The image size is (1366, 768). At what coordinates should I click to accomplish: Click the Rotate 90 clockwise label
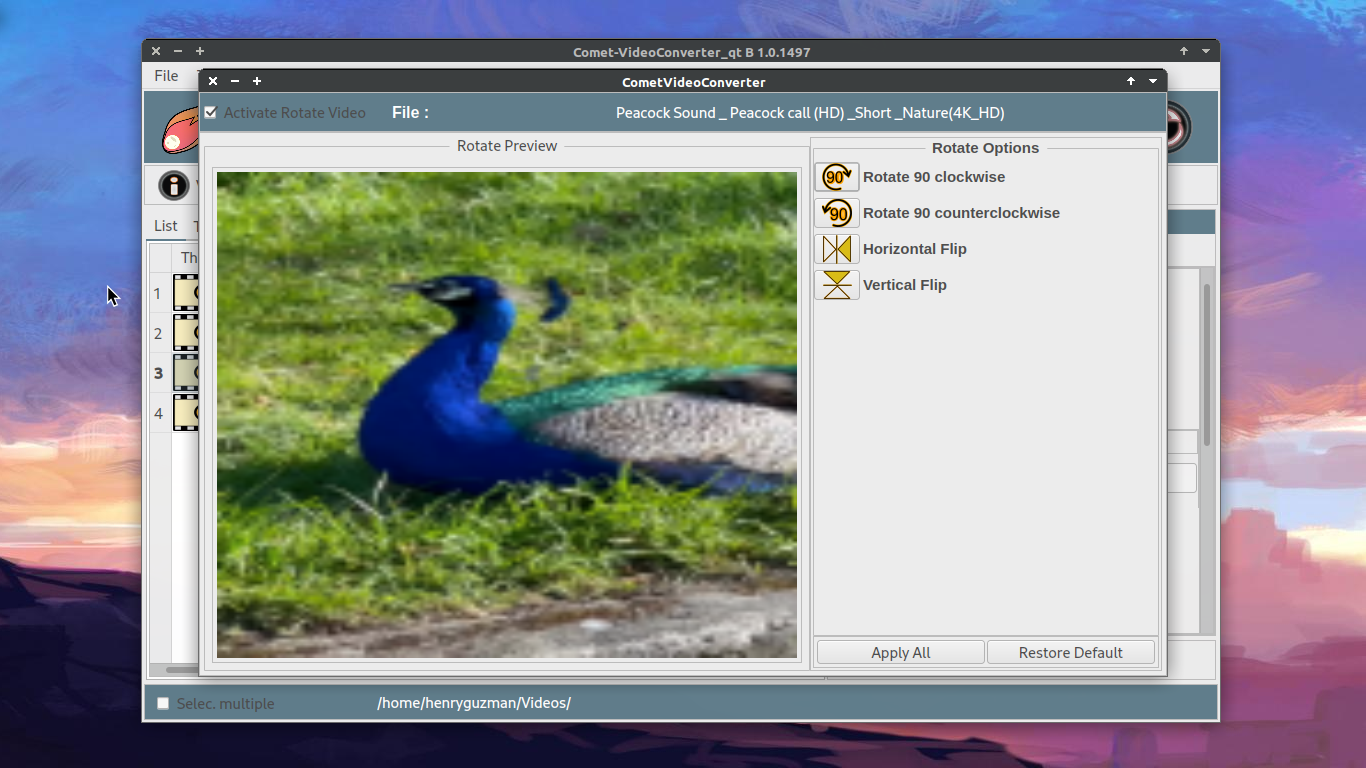(934, 177)
